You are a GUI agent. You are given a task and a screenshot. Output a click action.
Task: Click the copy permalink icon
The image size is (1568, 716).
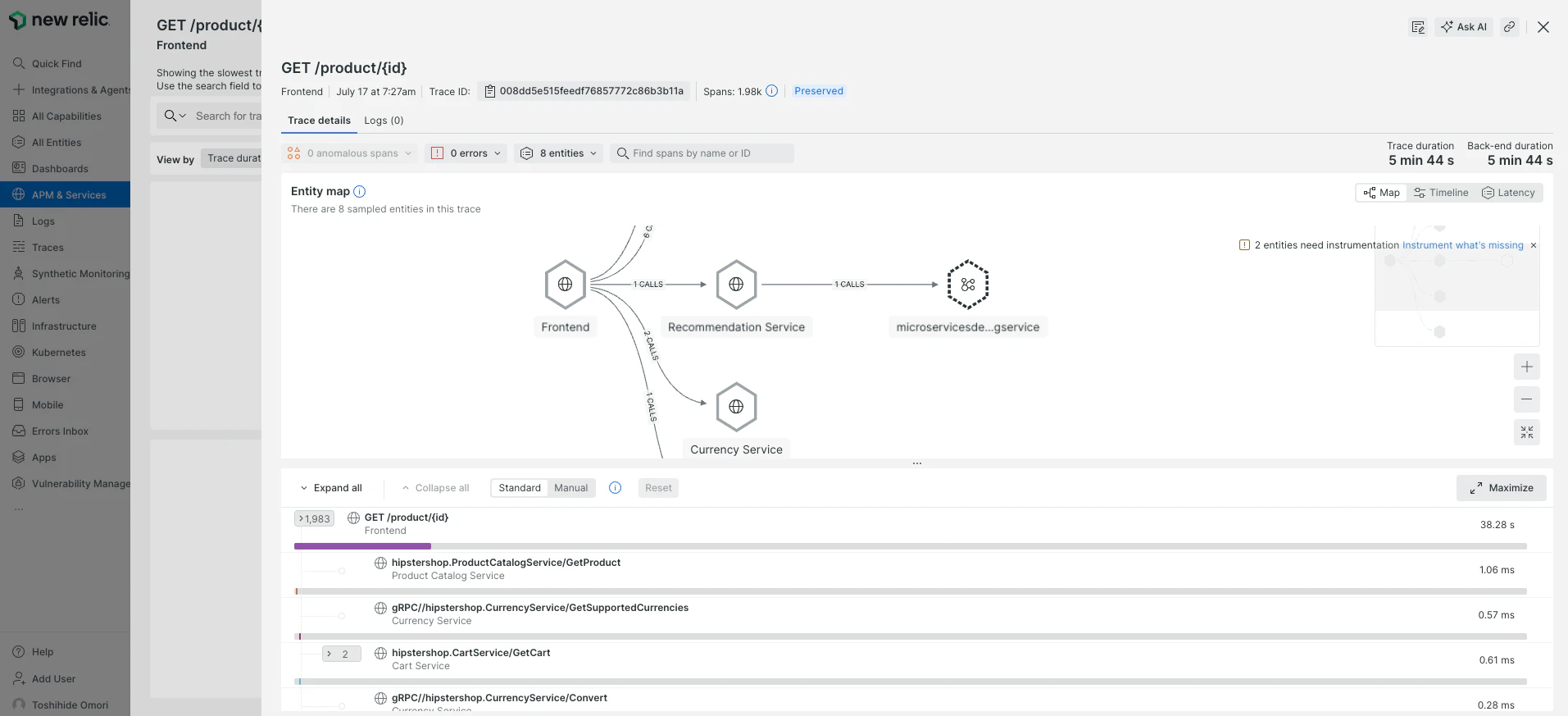click(x=1509, y=27)
